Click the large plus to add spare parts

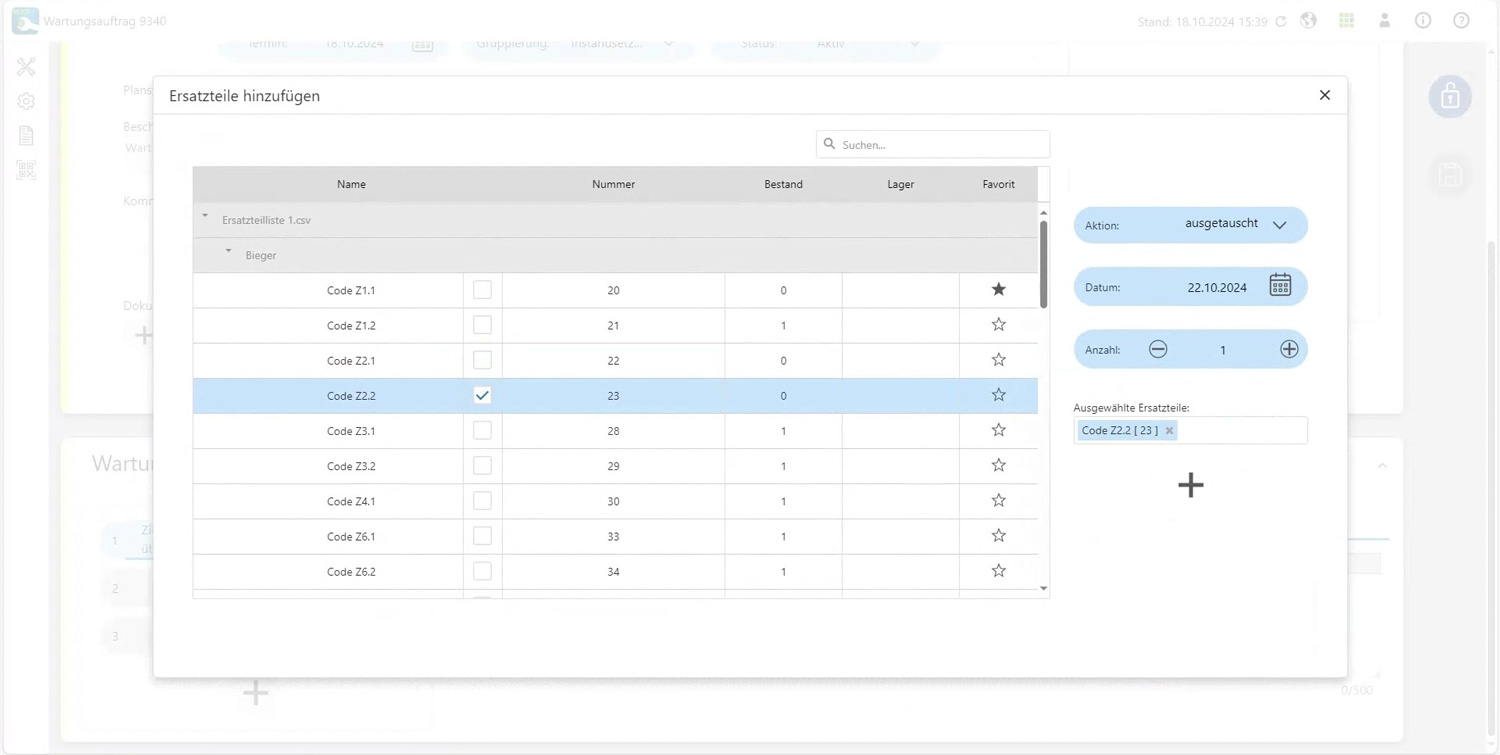click(x=1190, y=485)
